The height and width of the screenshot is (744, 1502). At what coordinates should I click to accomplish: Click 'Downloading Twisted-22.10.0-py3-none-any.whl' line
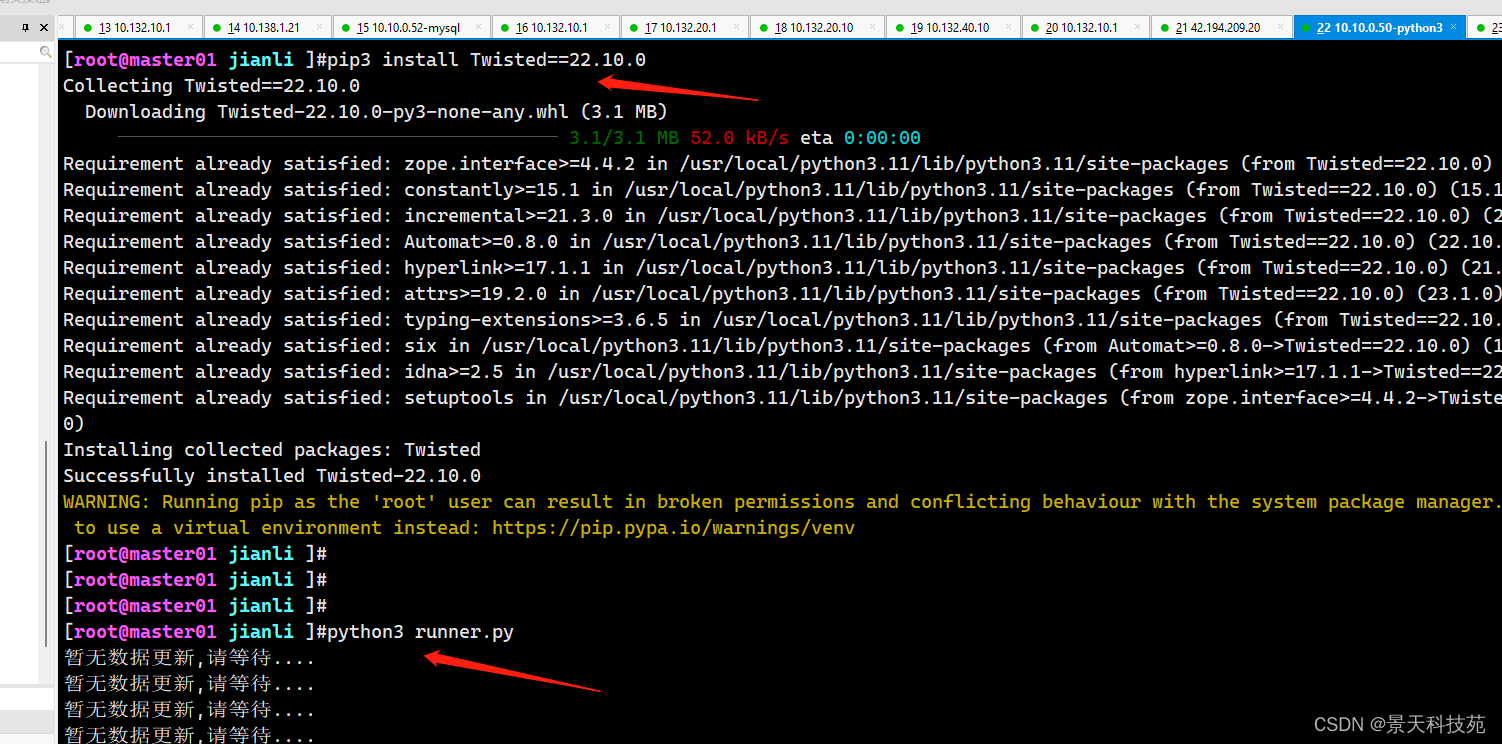tap(376, 112)
